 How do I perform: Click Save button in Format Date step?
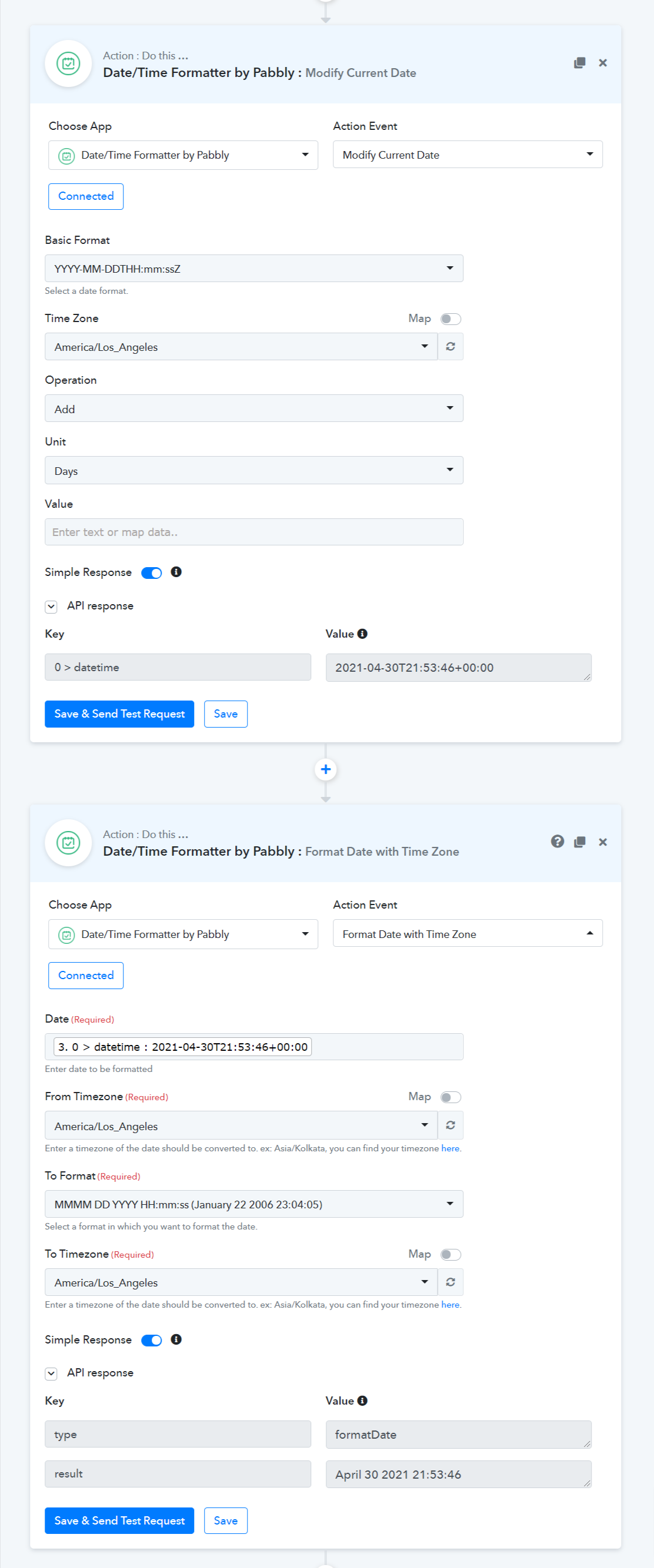point(225,1520)
